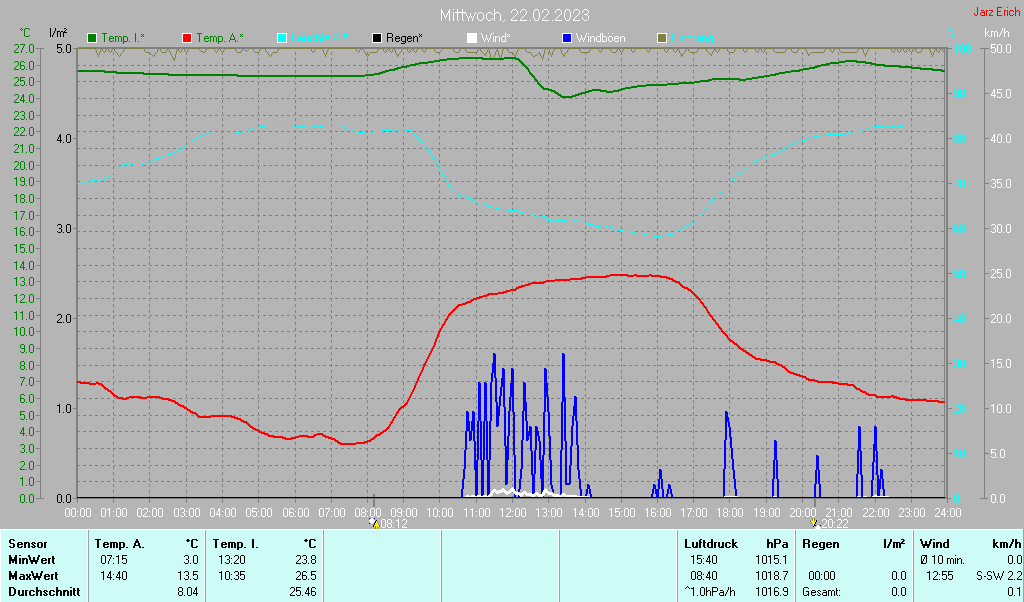Select the white Wind legend swatch
1024x602 pixels.
[x=472, y=39]
